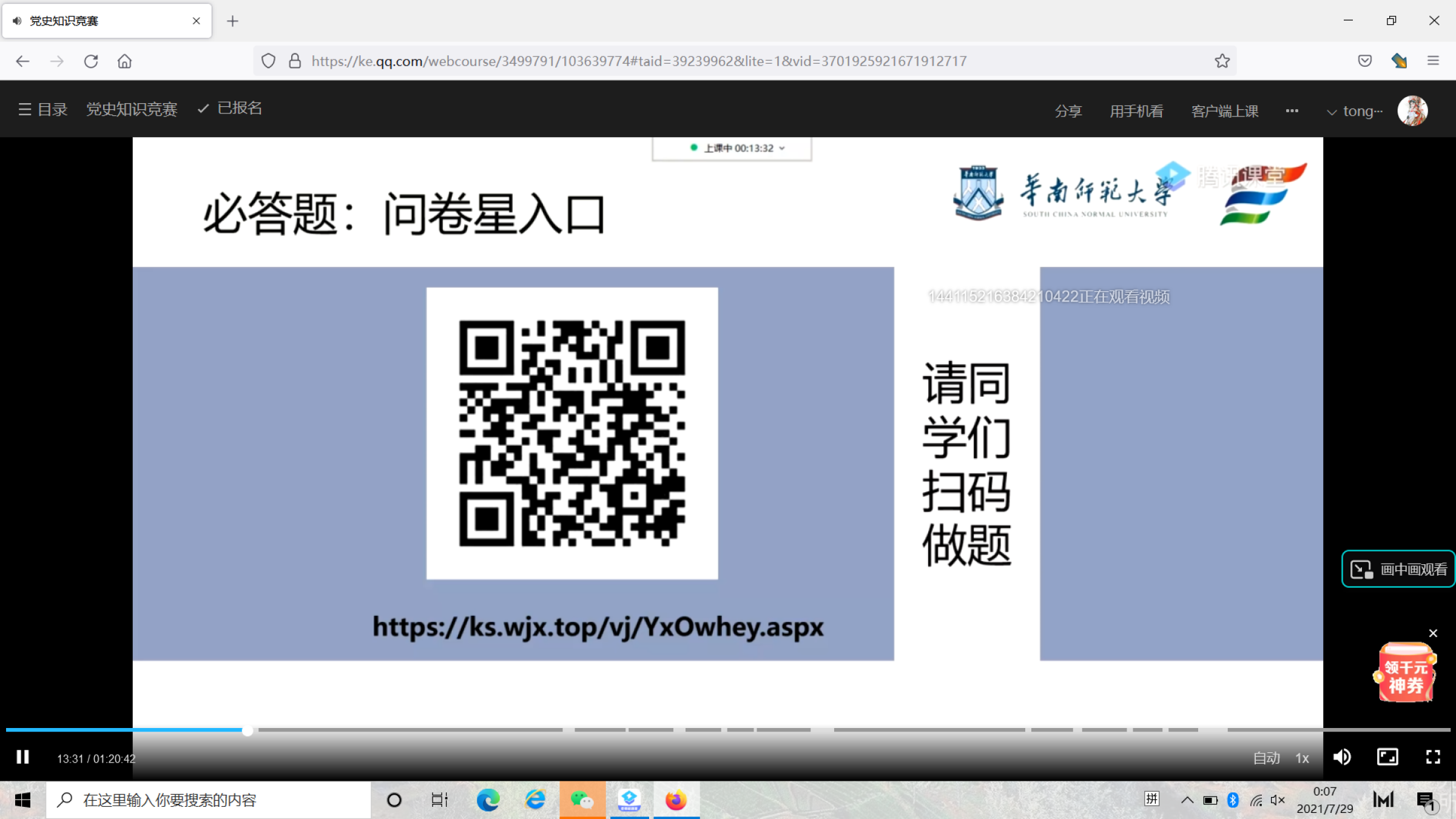The height and width of the screenshot is (819, 1456).
Task: Open the clock showing 0:07 2021/7/29
Action: (x=1325, y=800)
